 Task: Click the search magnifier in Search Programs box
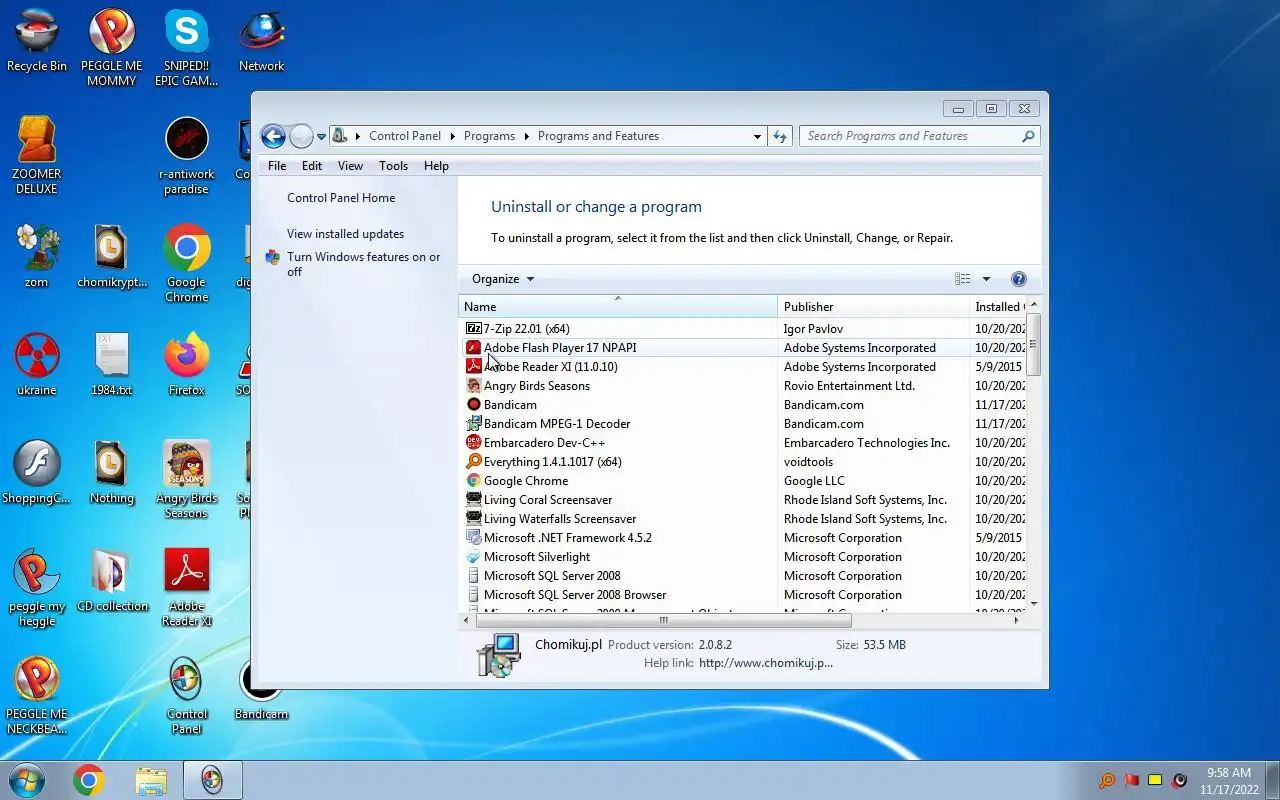pos(1027,136)
